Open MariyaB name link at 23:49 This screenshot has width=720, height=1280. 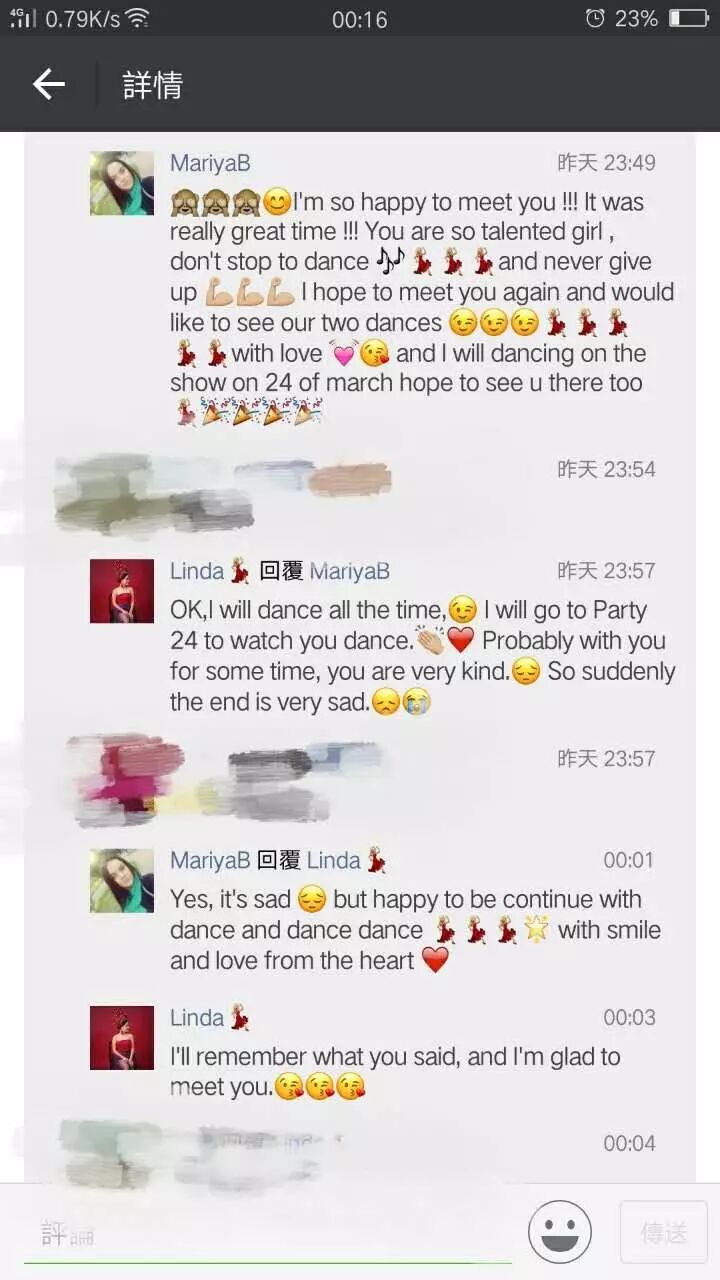click(x=210, y=163)
